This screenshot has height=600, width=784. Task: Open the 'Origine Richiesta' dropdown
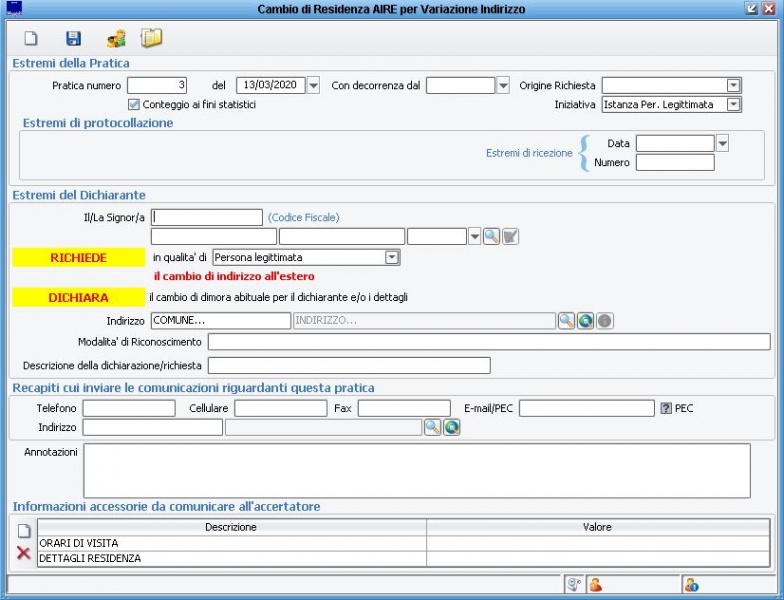click(x=733, y=86)
